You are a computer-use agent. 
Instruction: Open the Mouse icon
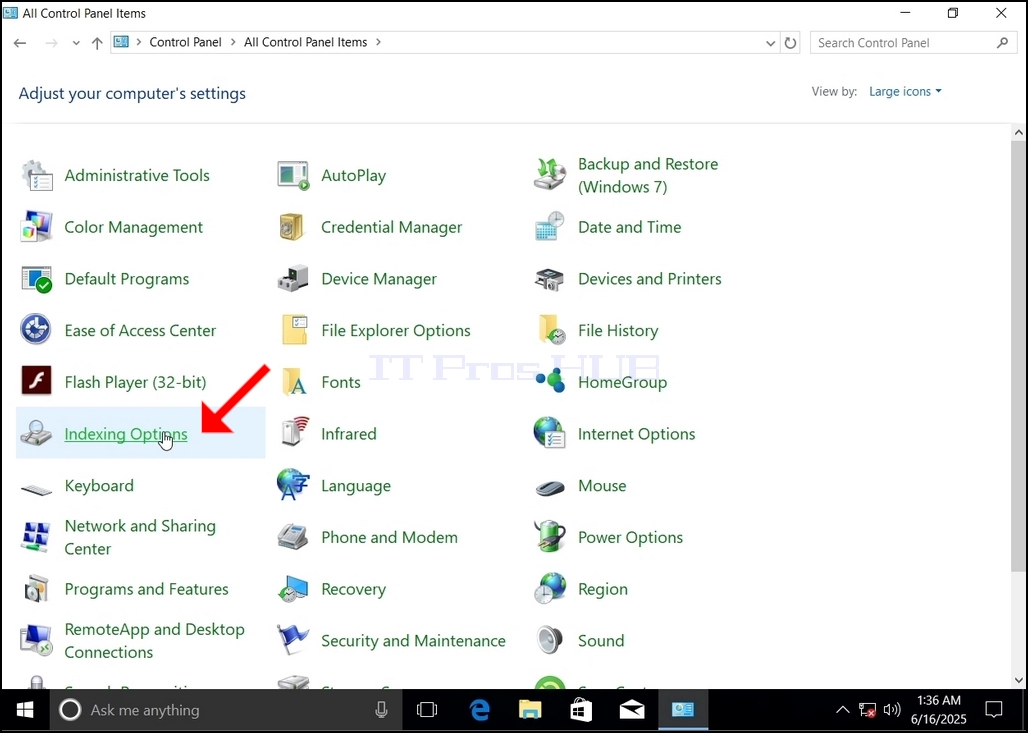click(550, 488)
